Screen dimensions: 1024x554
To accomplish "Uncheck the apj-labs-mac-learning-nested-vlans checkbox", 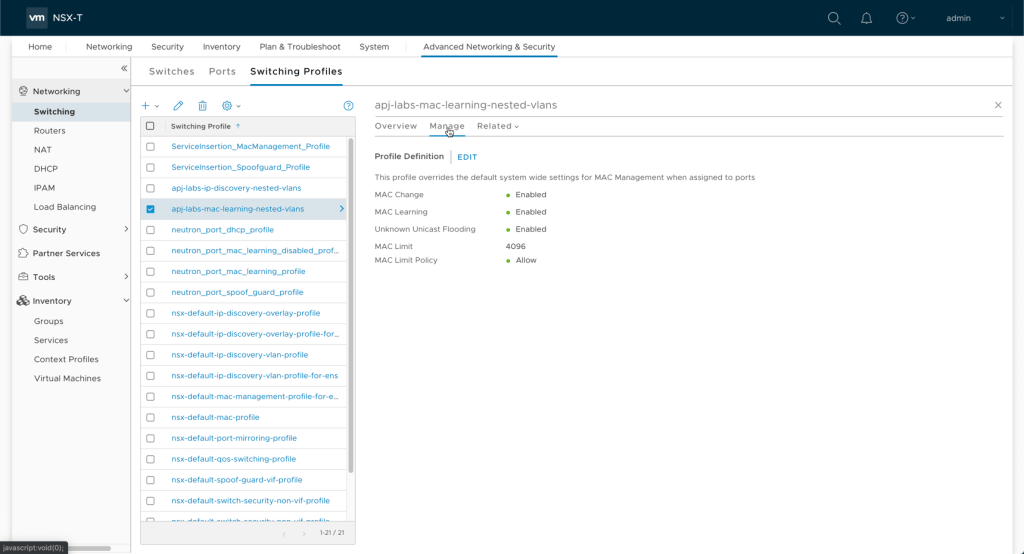I will coord(150,209).
